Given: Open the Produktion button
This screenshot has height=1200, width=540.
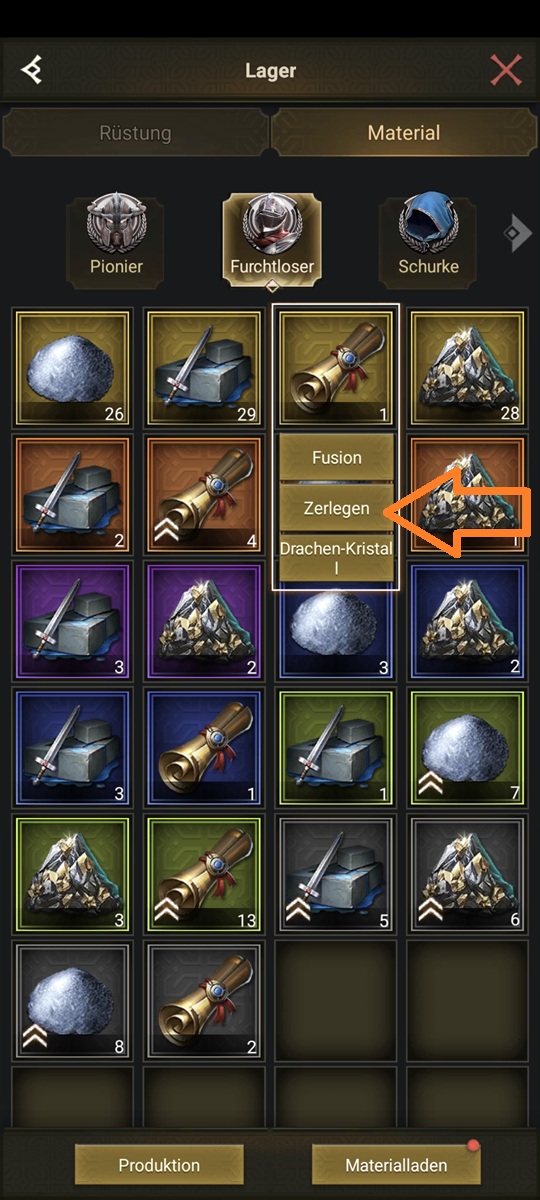Looking at the screenshot, I should click(159, 1165).
